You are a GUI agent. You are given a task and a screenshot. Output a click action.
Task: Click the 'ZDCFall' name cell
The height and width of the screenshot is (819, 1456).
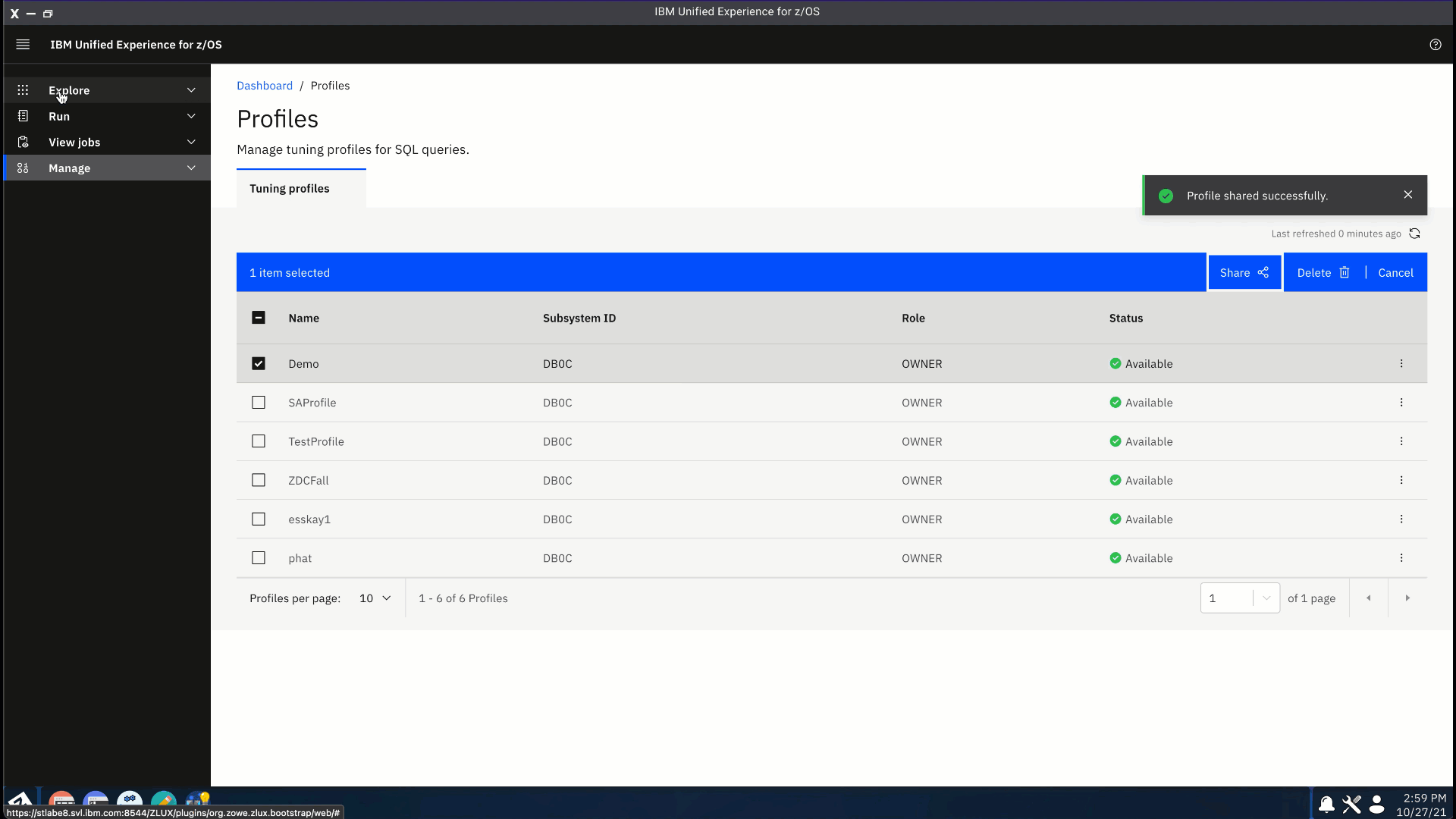[x=309, y=481]
